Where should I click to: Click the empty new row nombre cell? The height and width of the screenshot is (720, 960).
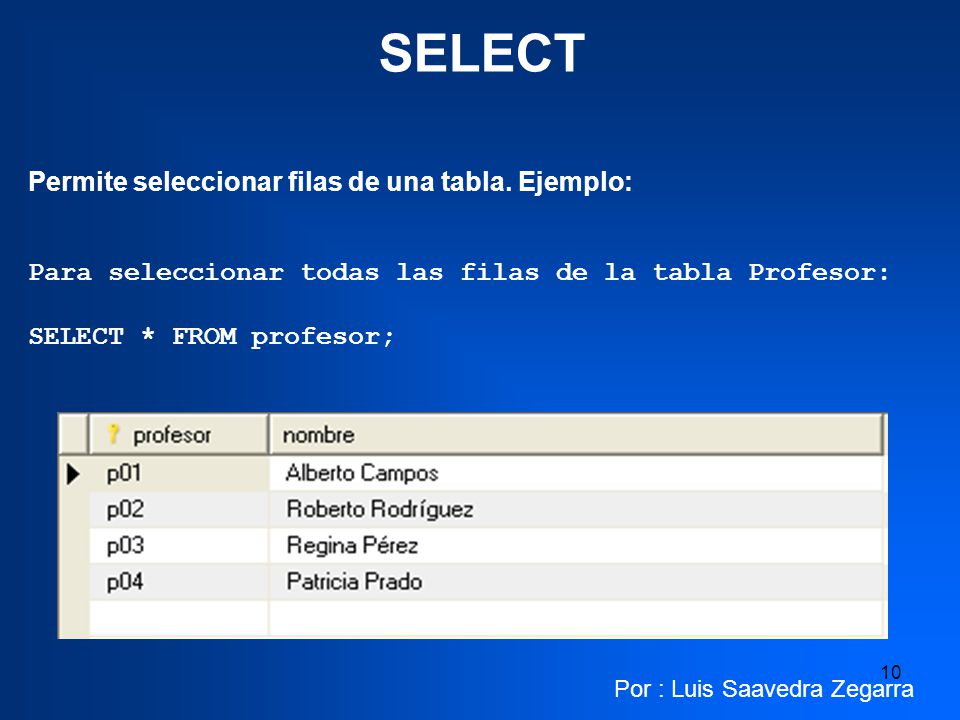pos(577,618)
